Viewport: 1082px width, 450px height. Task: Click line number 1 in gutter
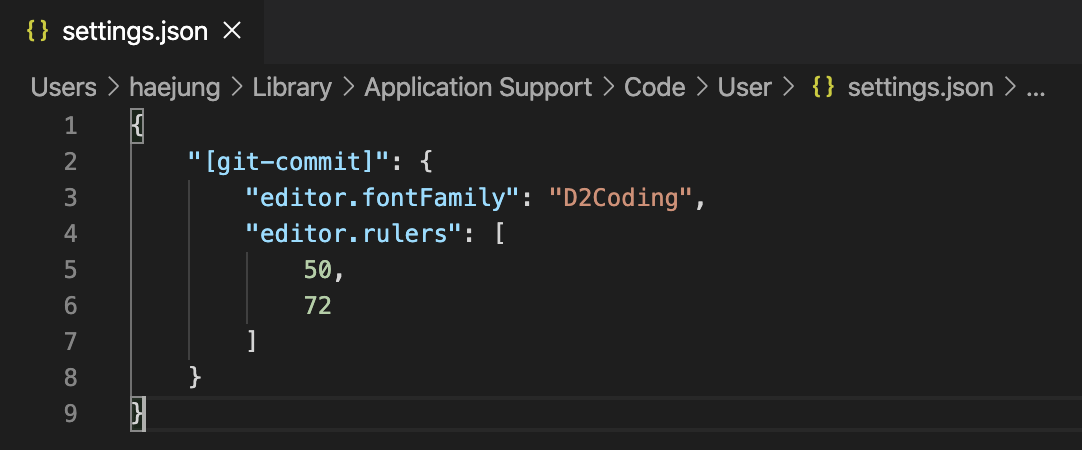pos(70,126)
